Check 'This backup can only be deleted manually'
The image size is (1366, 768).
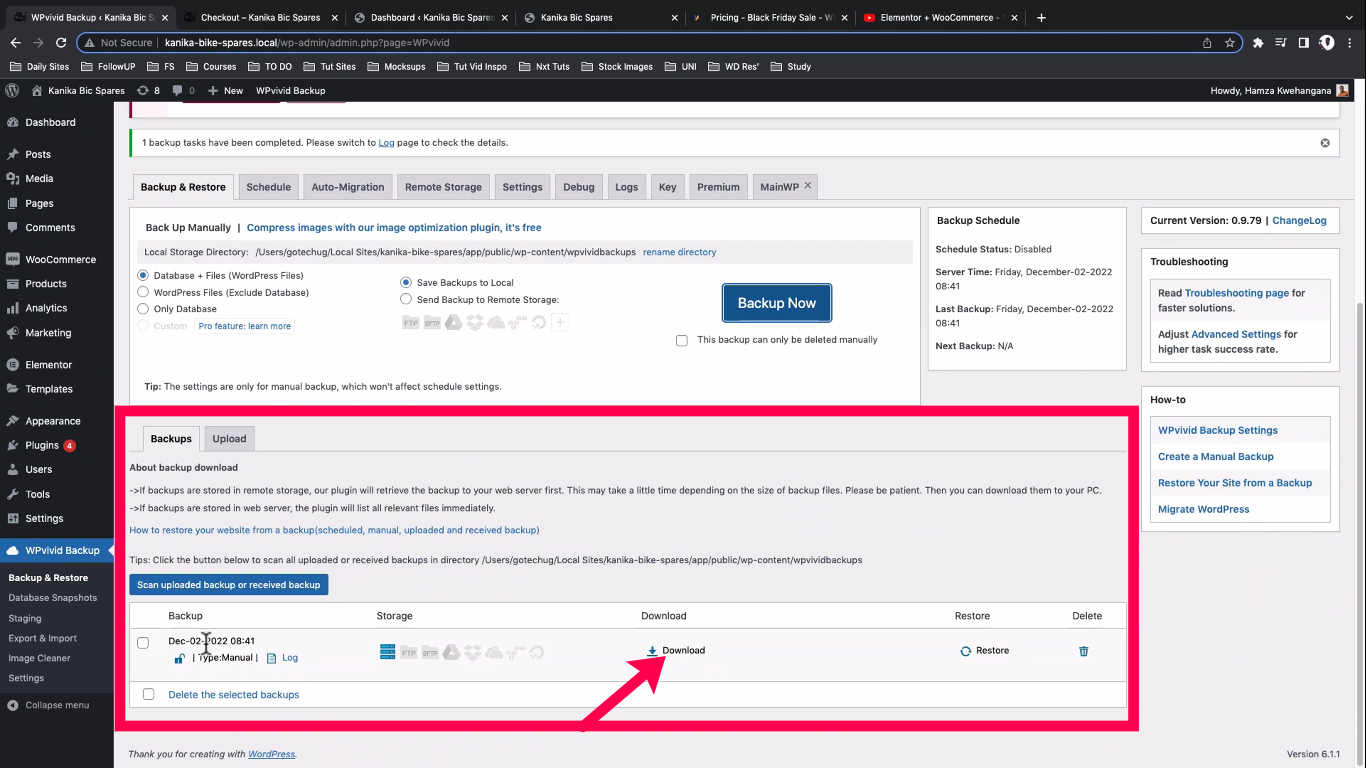[x=682, y=340]
